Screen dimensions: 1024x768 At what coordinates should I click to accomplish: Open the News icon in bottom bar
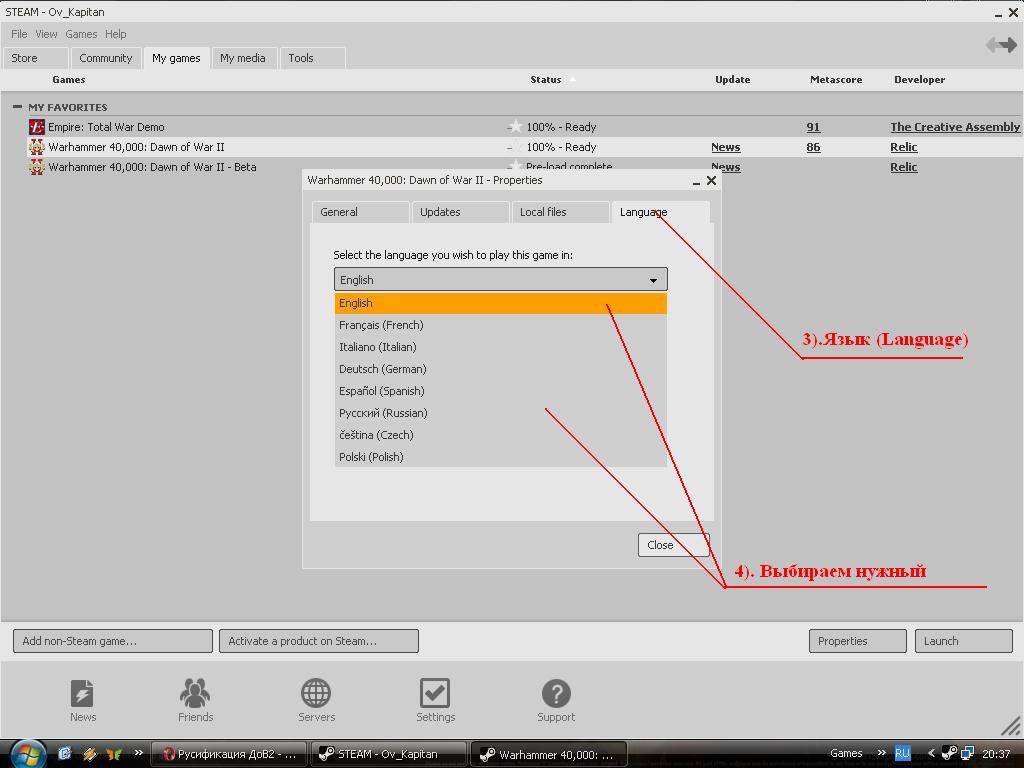(x=82, y=694)
